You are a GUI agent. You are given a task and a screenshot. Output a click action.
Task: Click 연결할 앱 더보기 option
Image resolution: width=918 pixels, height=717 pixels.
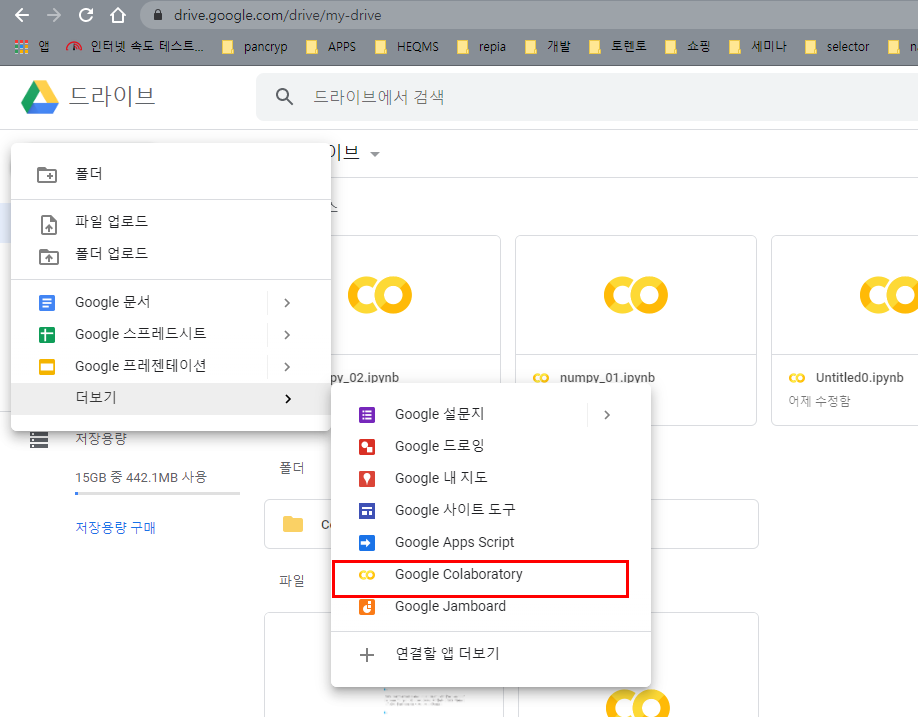click(x=446, y=654)
